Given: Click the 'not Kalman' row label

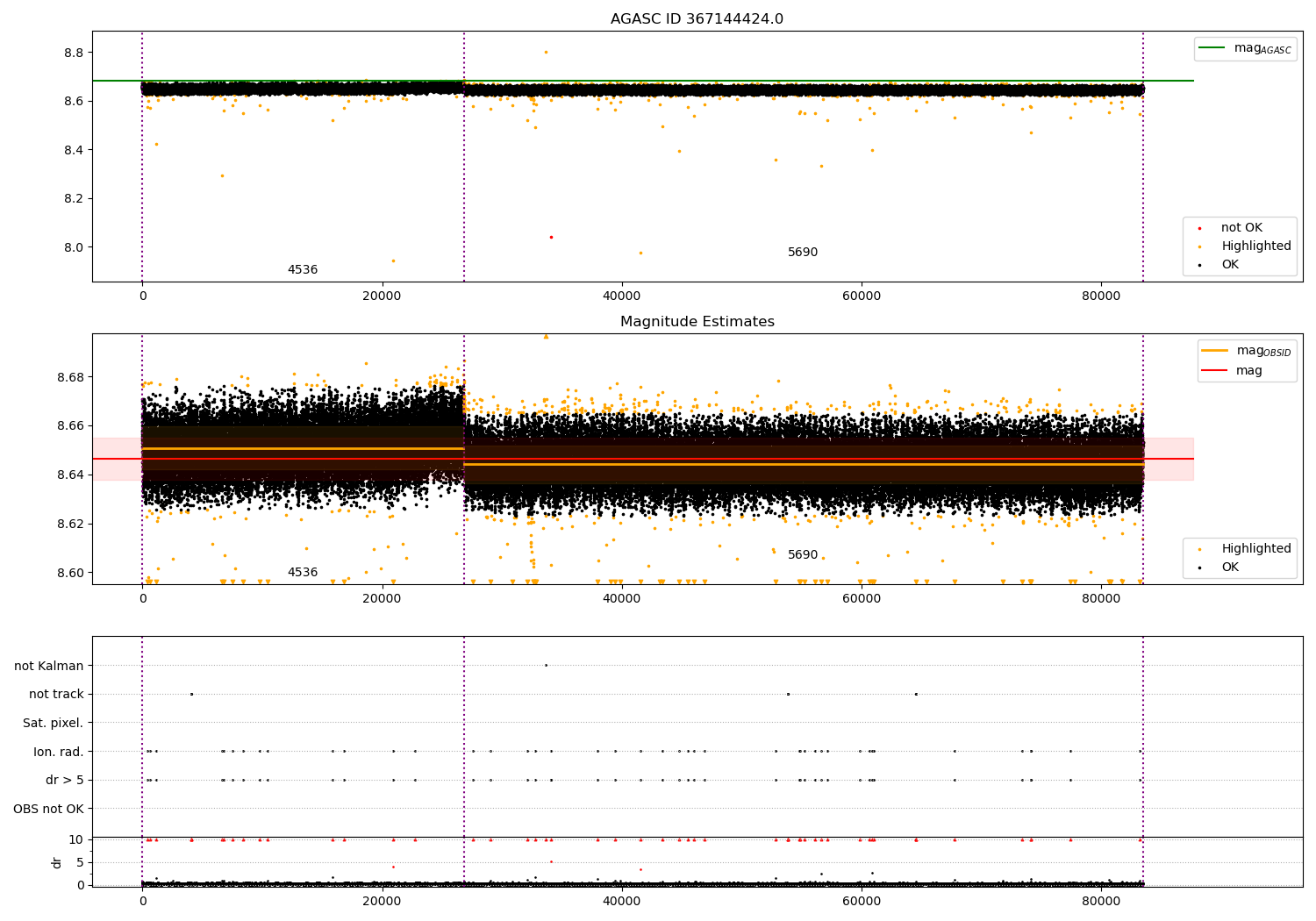Looking at the screenshot, I should (x=49, y=666).
